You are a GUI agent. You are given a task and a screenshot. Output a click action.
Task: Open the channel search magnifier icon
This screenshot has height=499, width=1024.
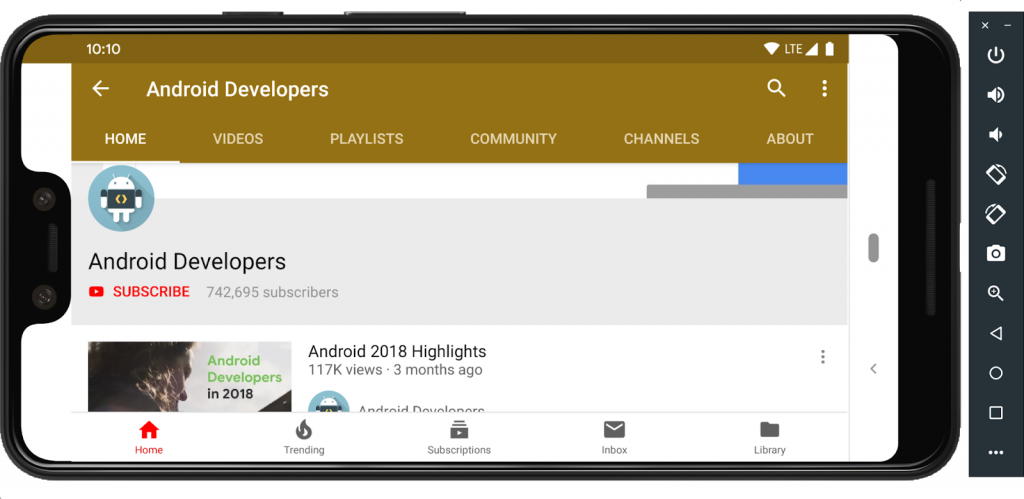point(776,88)
